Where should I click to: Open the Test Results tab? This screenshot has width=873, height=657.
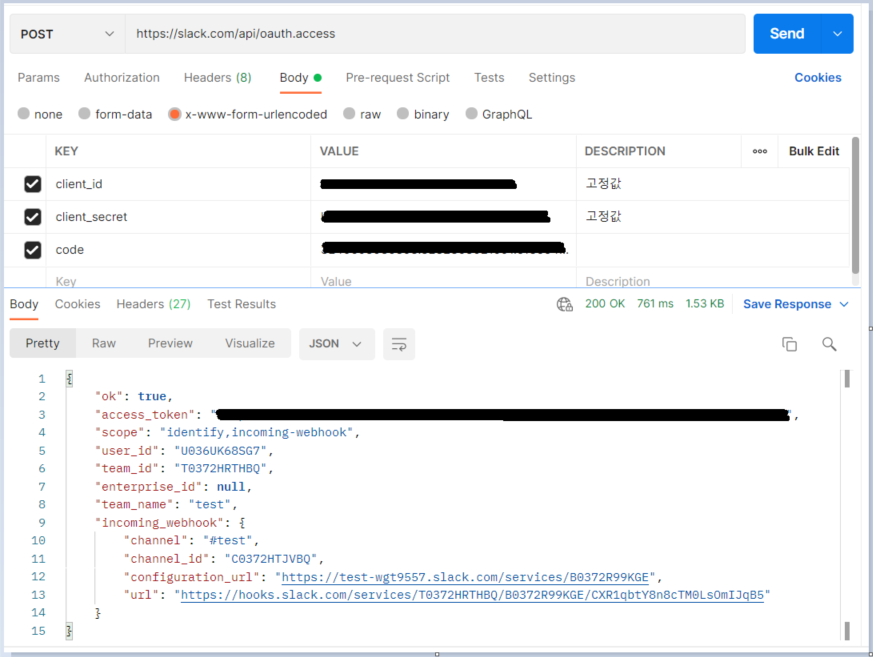click(242, 304)
